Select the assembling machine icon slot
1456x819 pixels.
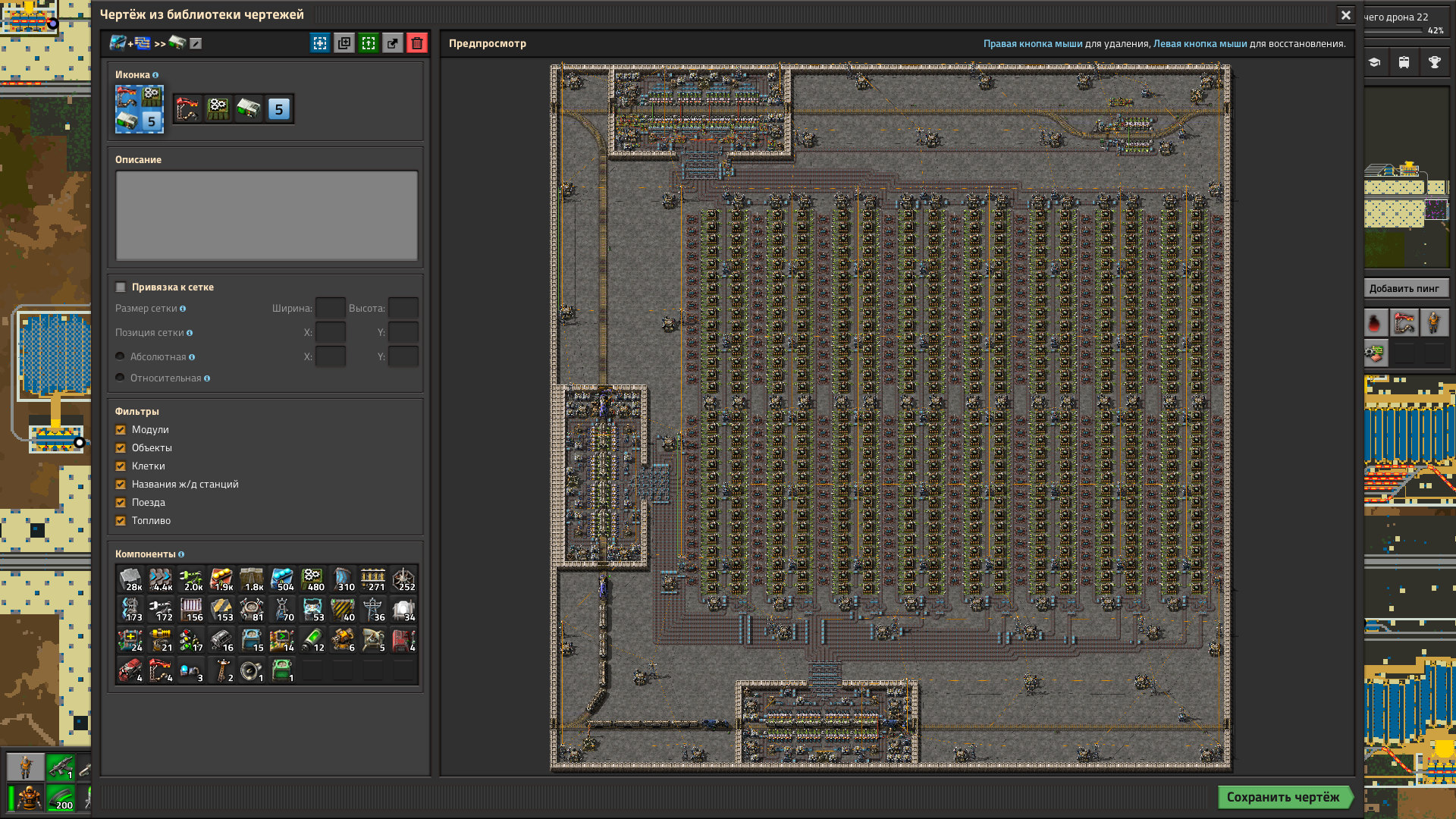pyautogui.click(x=218, y=109)
